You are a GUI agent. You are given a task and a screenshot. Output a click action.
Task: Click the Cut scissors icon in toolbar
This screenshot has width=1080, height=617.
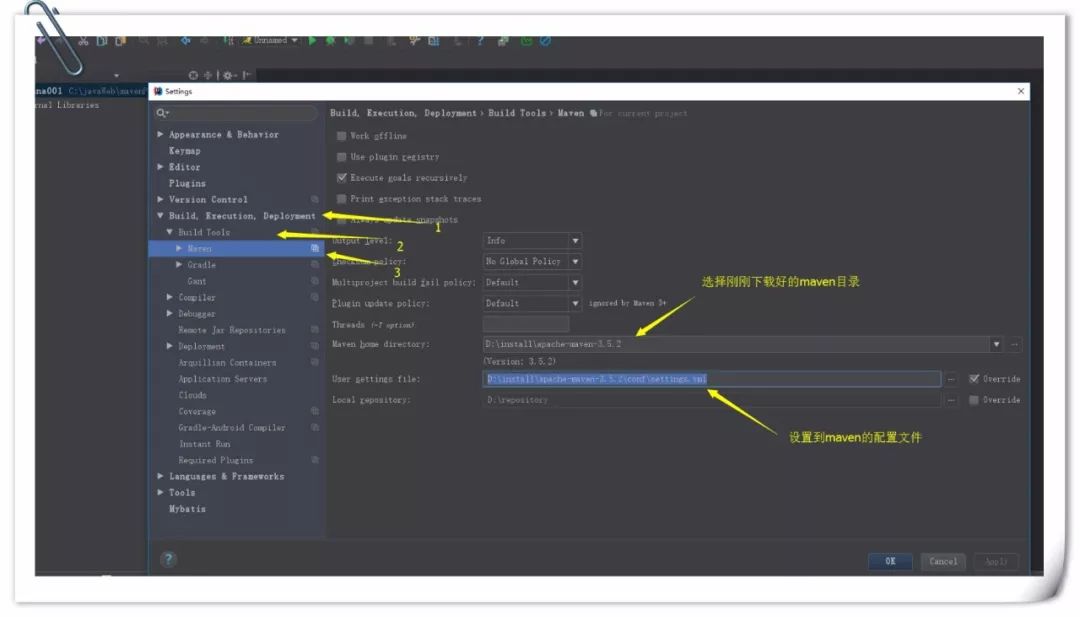(84, 41)
